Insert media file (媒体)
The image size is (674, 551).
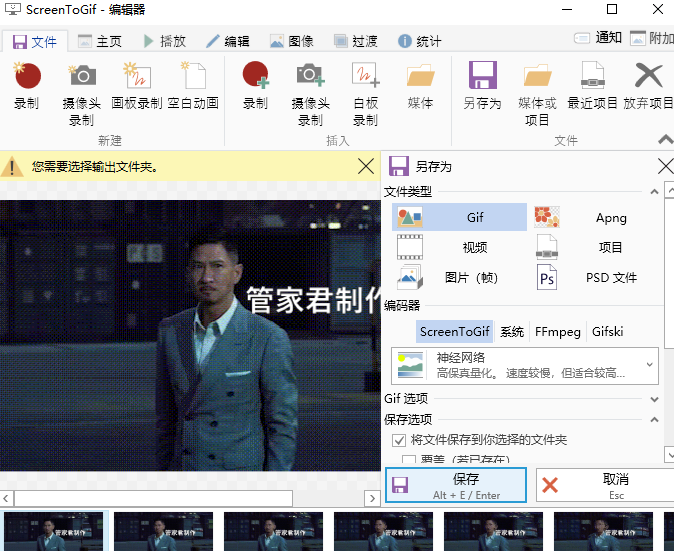420,86
